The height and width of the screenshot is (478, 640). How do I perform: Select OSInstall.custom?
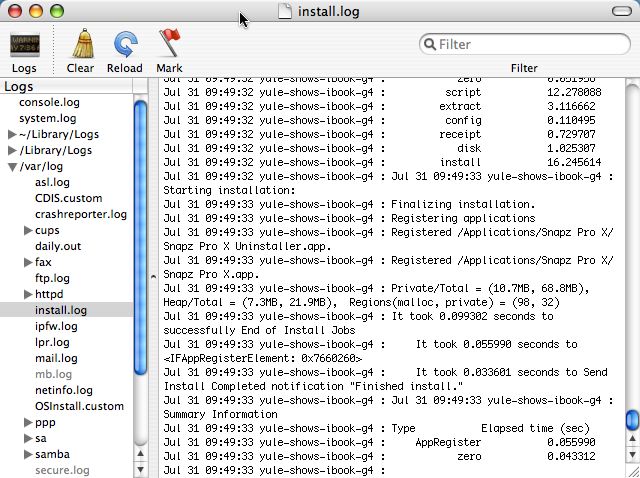(x=79, y=407)
